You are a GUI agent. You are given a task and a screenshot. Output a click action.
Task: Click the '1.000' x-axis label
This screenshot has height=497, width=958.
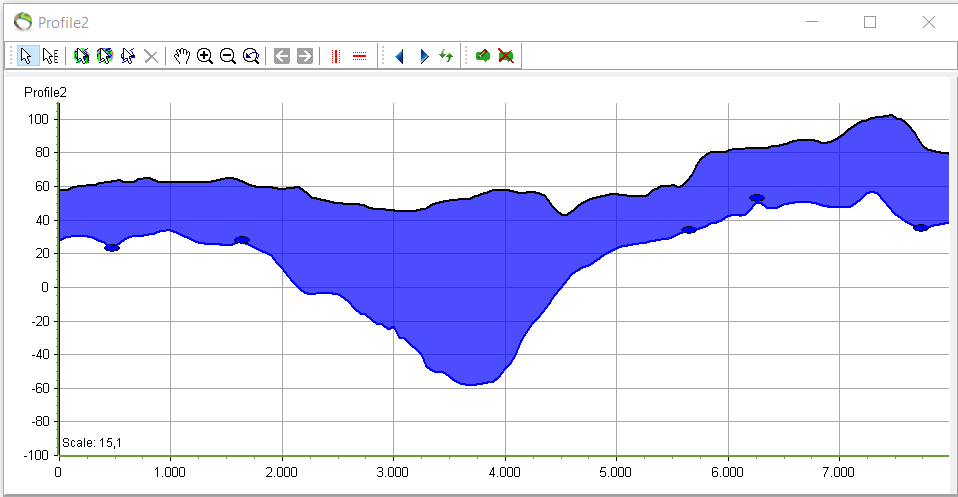(x=169, y=472)
